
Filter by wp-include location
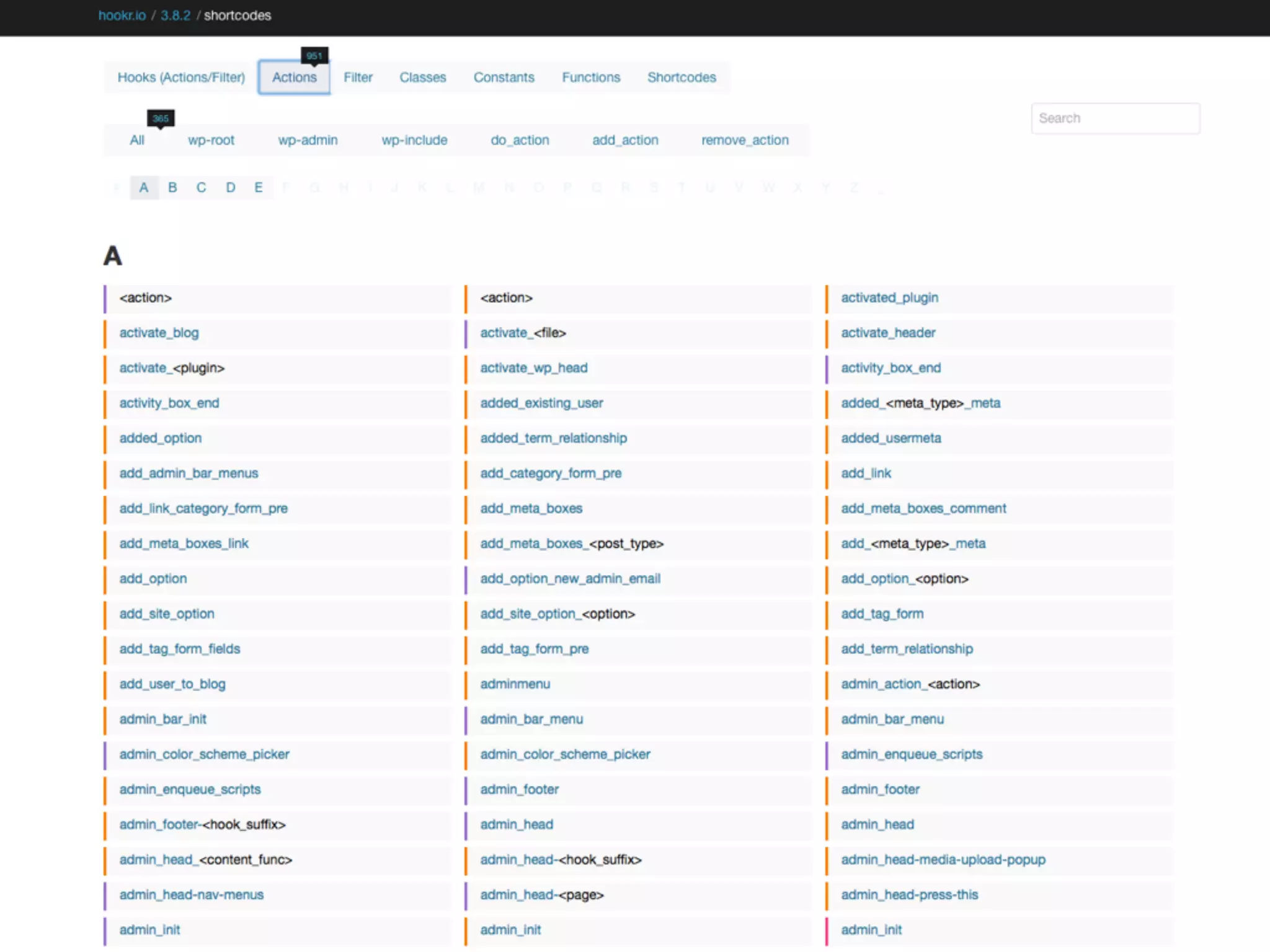click(x=414, y=140)
